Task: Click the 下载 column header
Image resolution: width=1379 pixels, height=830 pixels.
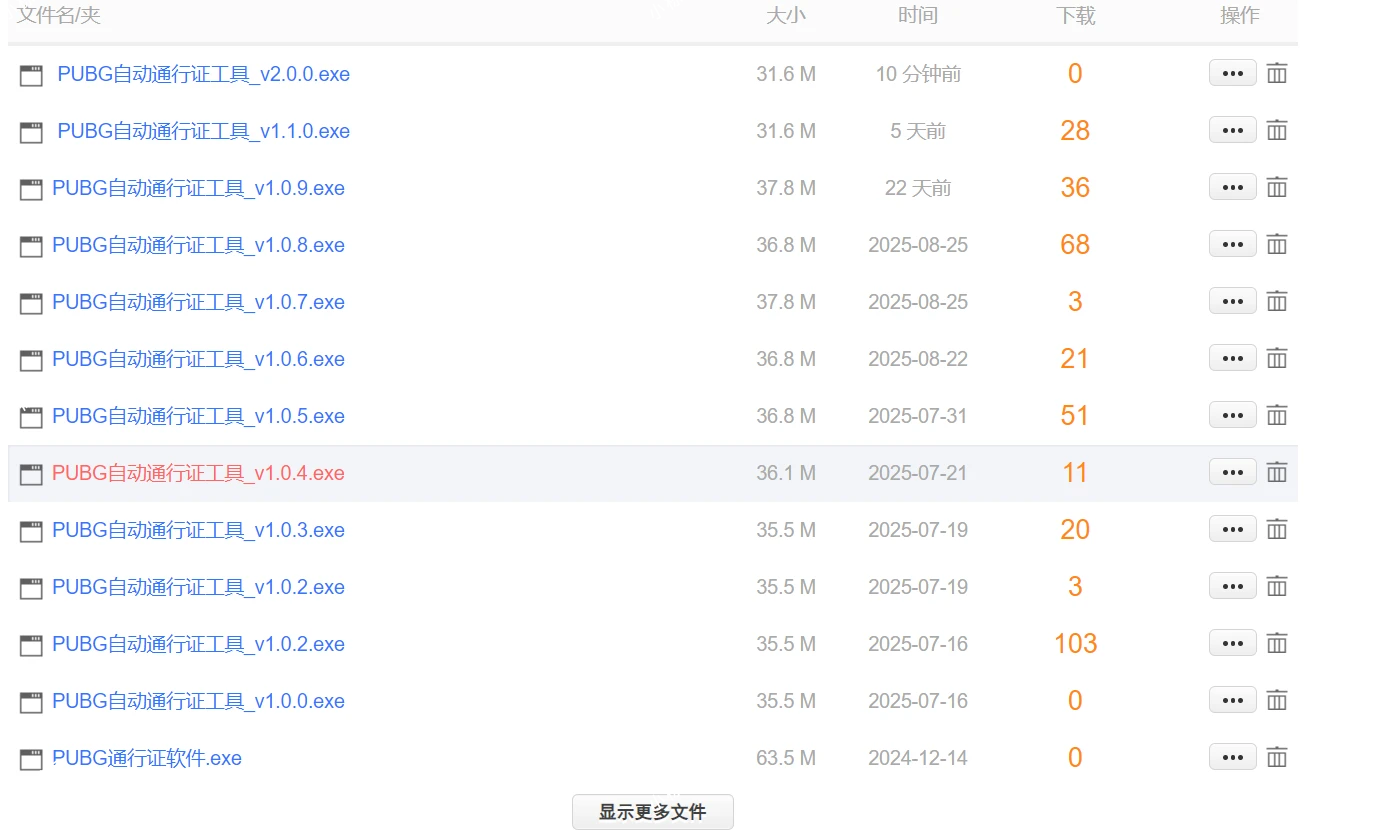Action: click(x=1075, y=15)
